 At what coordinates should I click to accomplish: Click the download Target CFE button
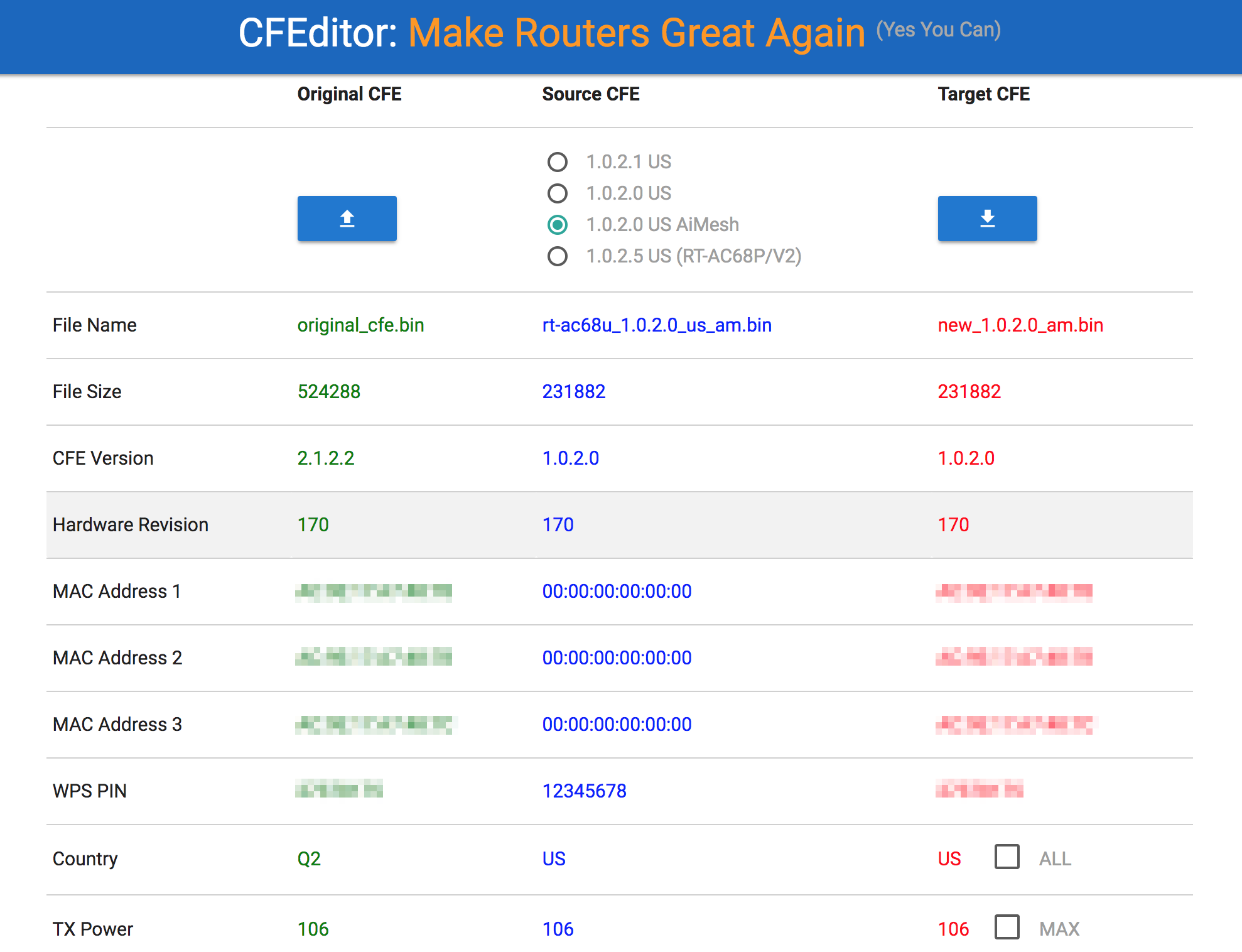(987, 219)
